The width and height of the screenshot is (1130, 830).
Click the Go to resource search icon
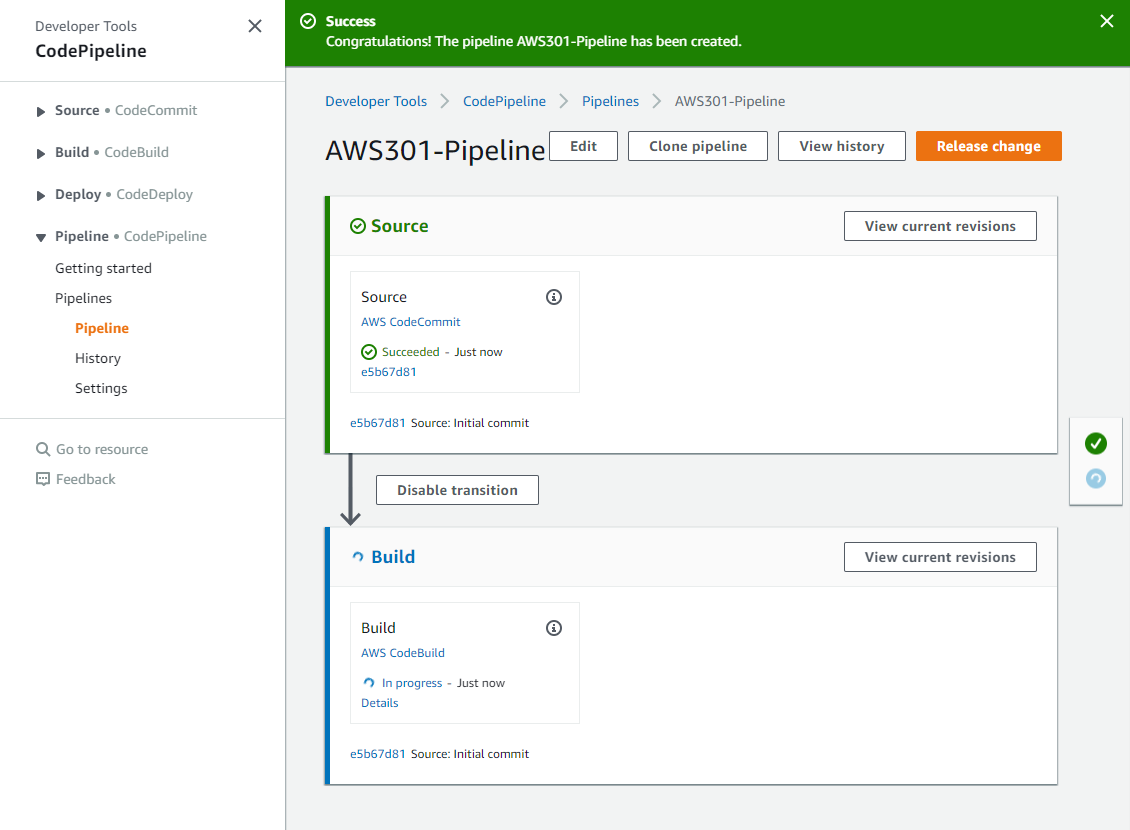coord(43,449)
